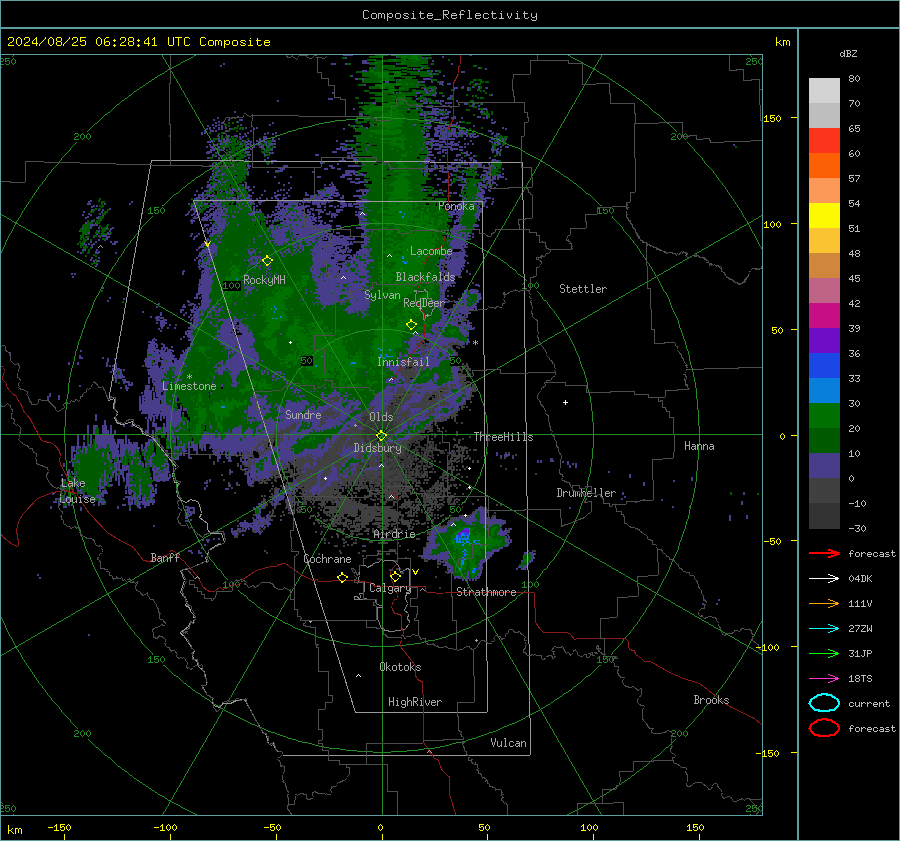Click the ThreeHills label
The image size is (900, 841).
pos(503,437)
